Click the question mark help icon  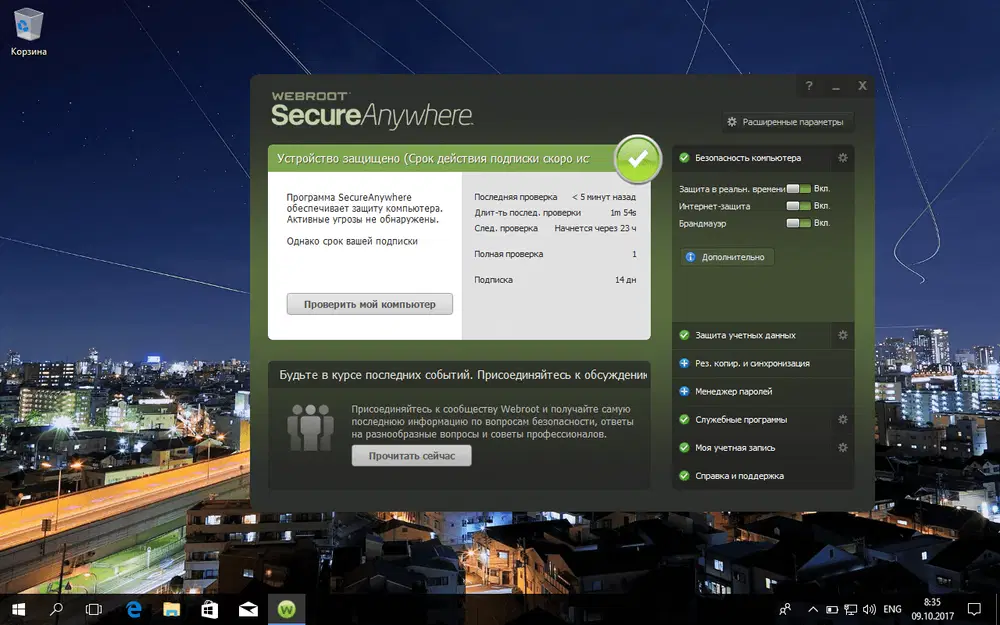click(x=809, y=86)
